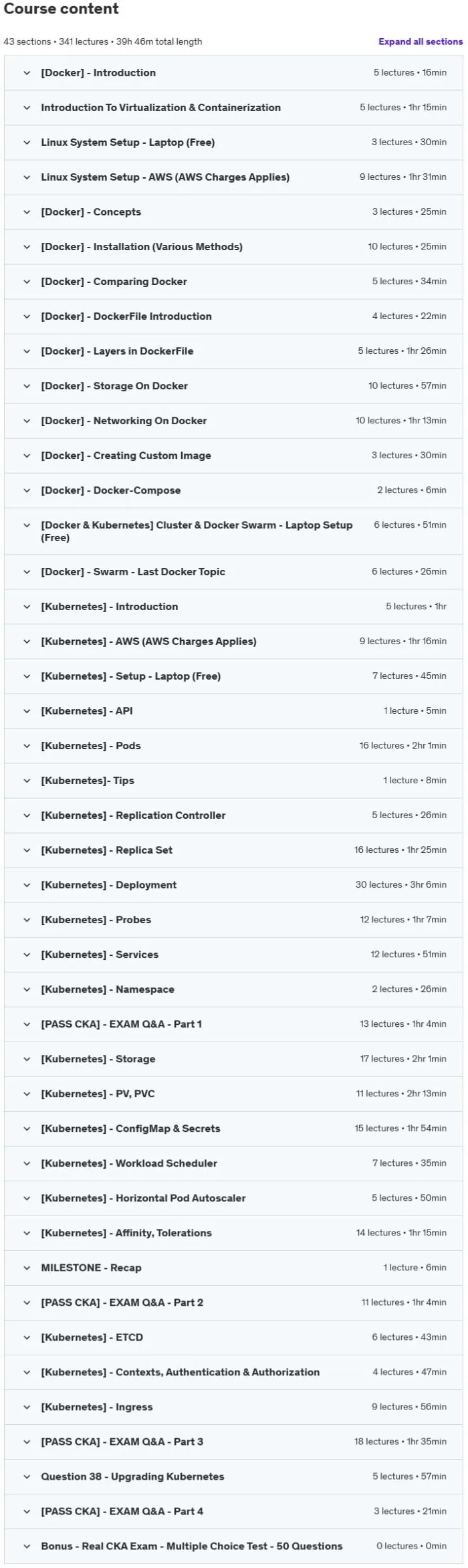This screenshot has height=1568, width=468.
Task: Expand [Docker] - Swarm - Last Docker Topic
Action: [233, 572]
